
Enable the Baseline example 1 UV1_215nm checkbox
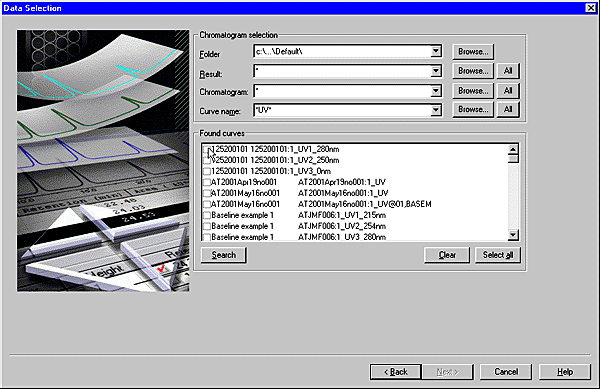coord(207,215)
